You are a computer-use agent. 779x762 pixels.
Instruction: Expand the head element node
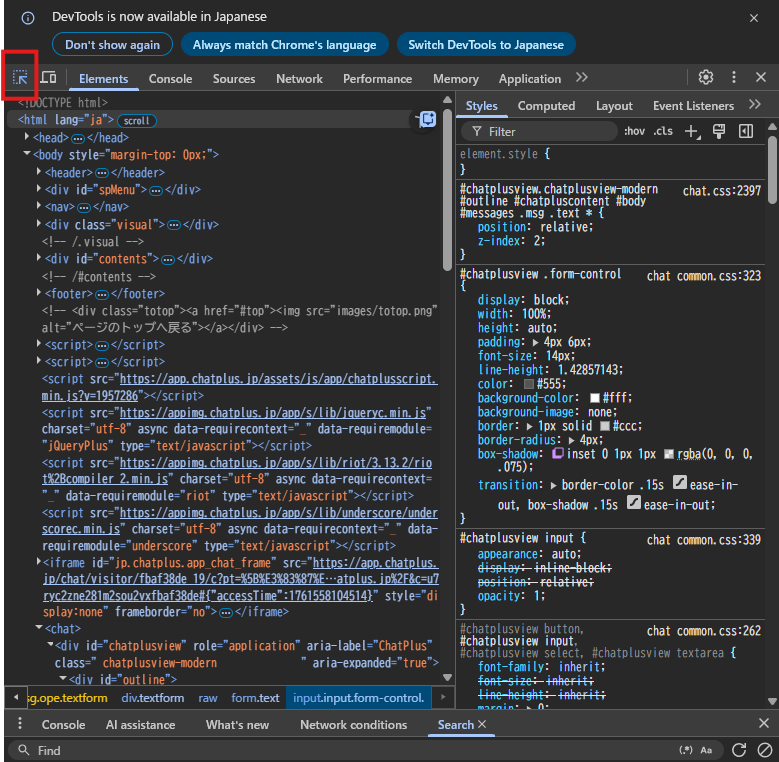27,137
